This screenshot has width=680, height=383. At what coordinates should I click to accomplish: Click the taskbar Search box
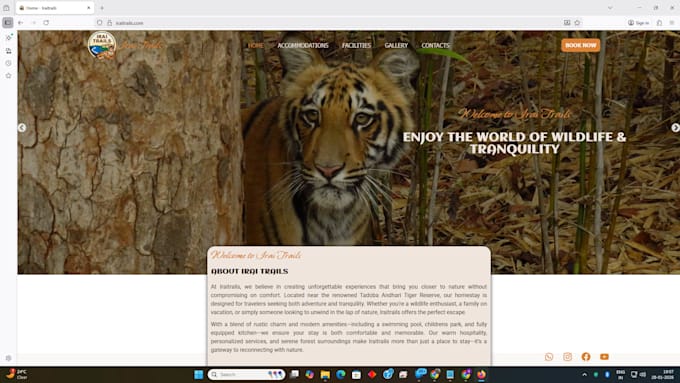coord(246,374)
